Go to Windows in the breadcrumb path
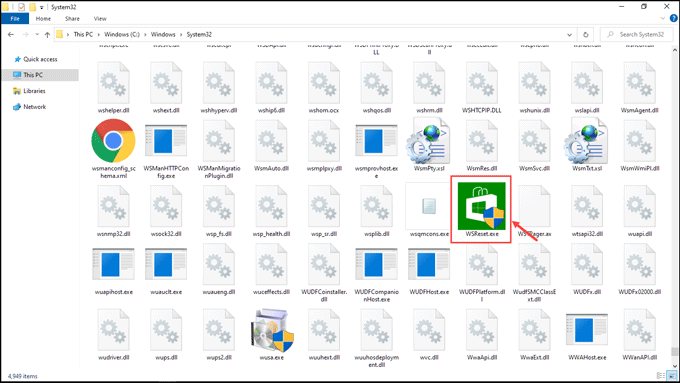680x383 pixels. point(163,34)
